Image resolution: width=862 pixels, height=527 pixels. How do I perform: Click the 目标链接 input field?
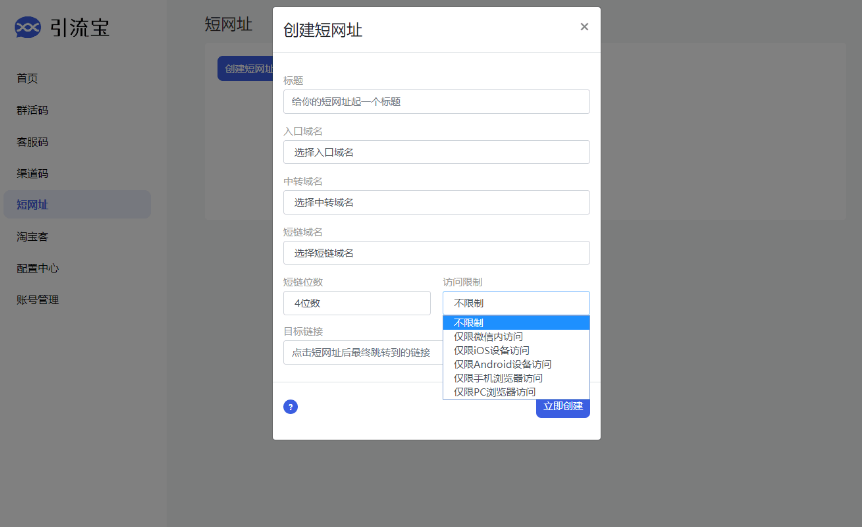point(363,352)
